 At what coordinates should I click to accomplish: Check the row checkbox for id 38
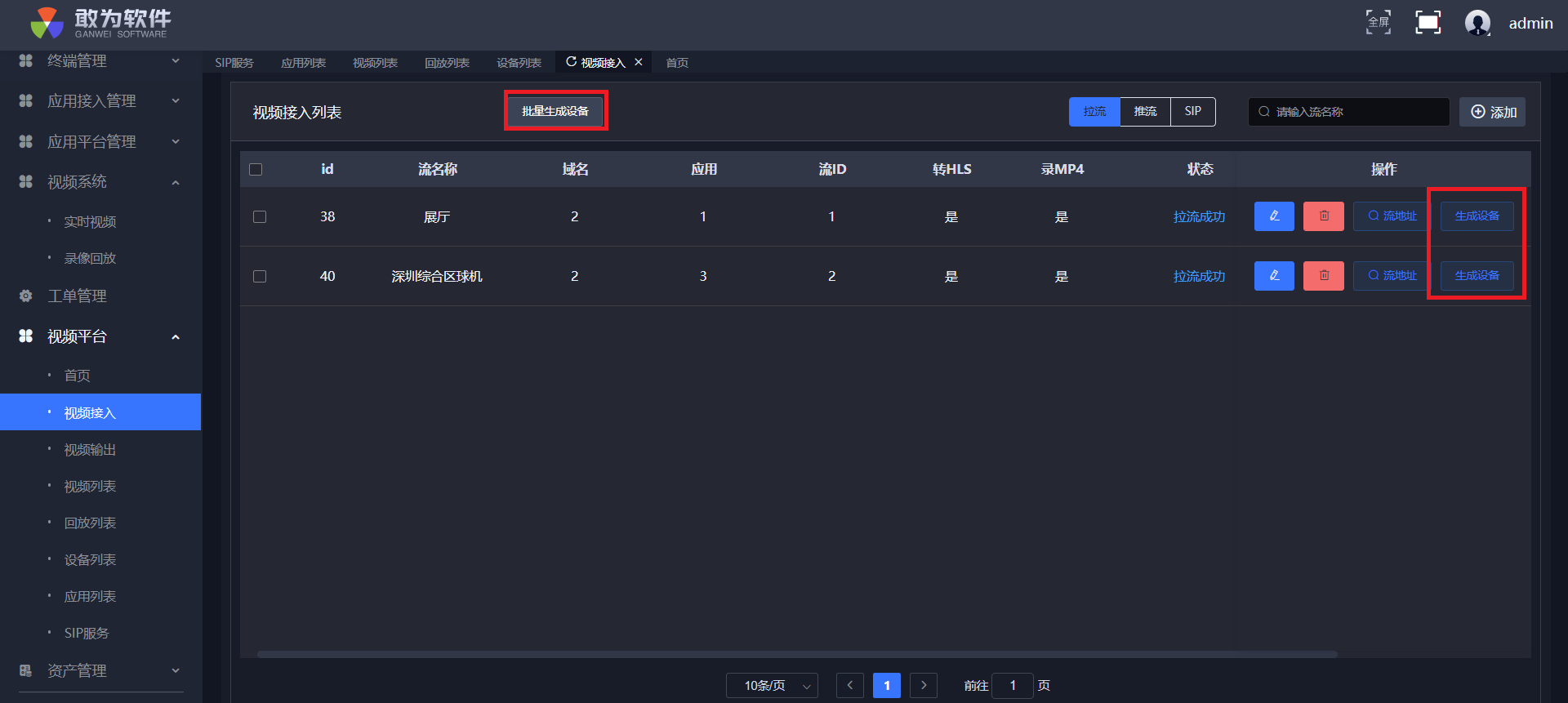(x=260, y=216)
